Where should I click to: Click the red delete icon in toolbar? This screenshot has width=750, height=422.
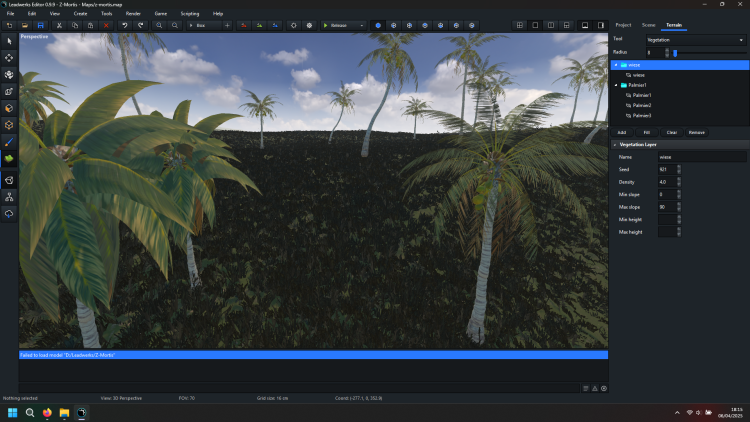[105, 25]
